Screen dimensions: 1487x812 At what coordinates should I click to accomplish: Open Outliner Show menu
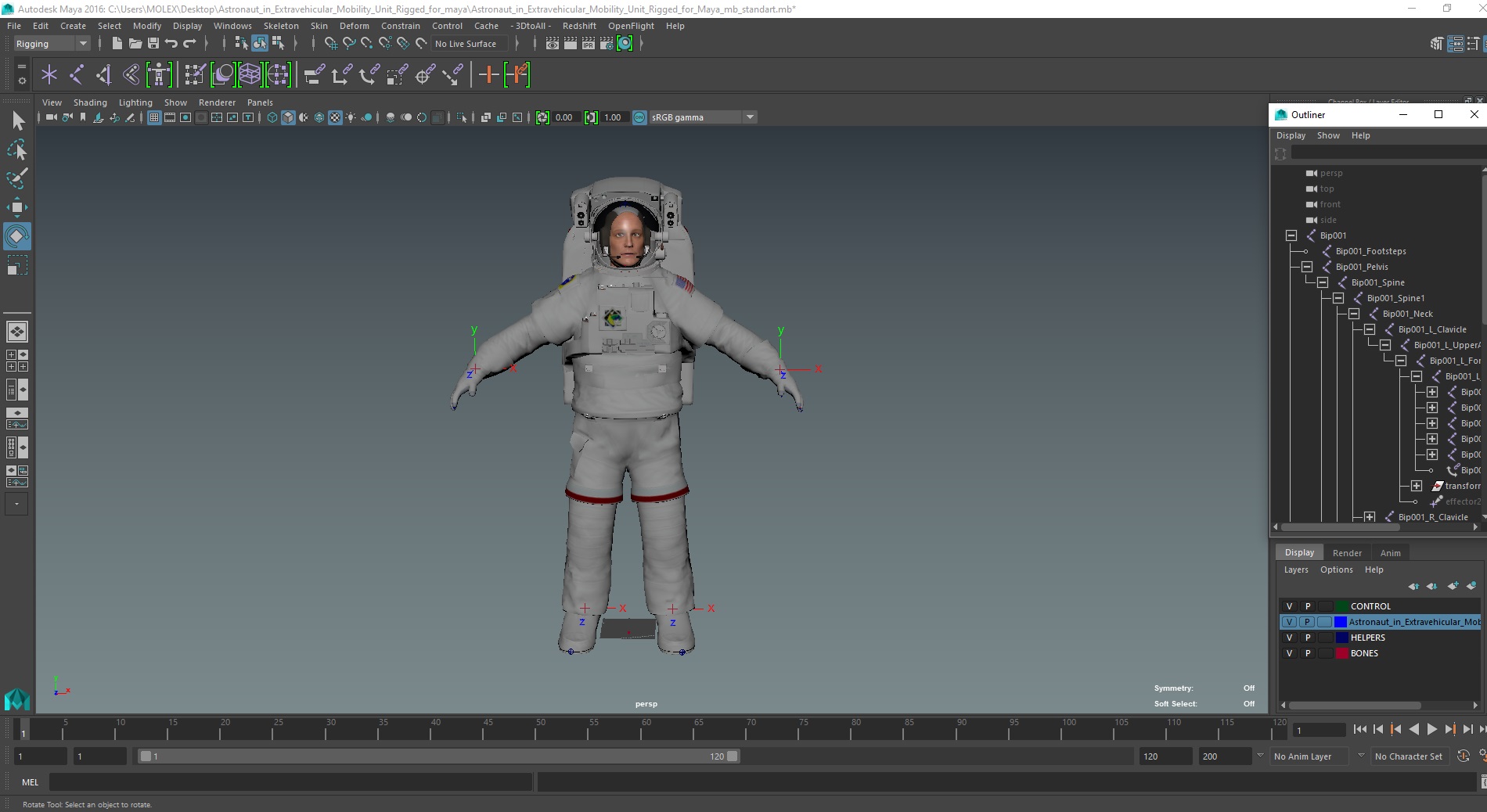(x=1328, y=135)
